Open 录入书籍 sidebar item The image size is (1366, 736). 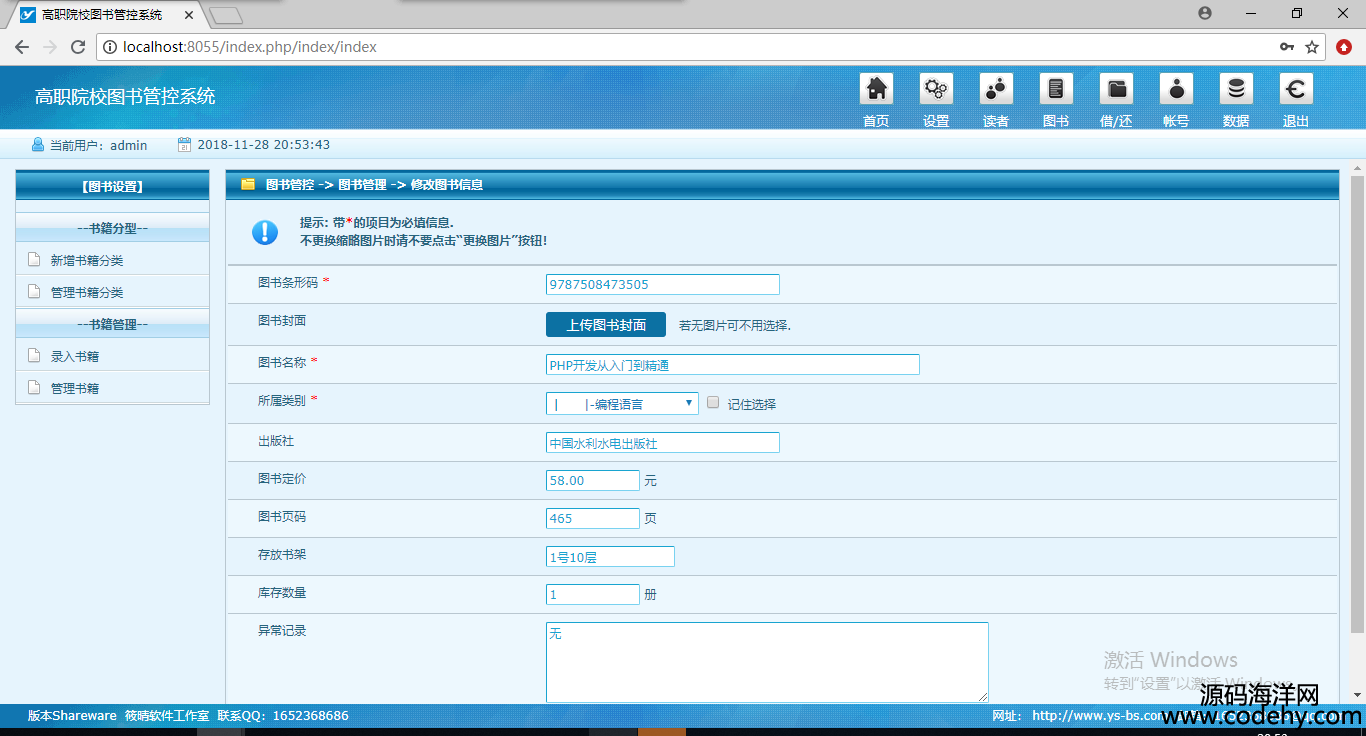point(75,357)
